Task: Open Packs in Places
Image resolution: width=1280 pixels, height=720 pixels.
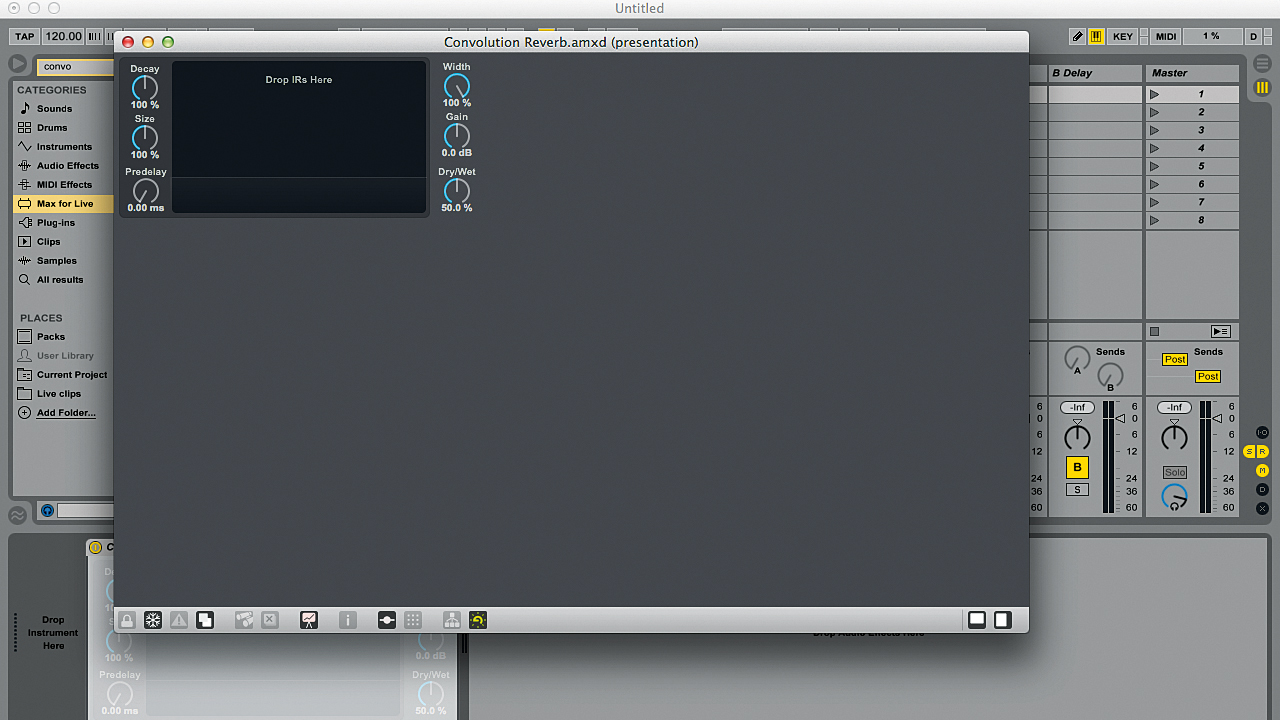Action: (x=51, y=336)
